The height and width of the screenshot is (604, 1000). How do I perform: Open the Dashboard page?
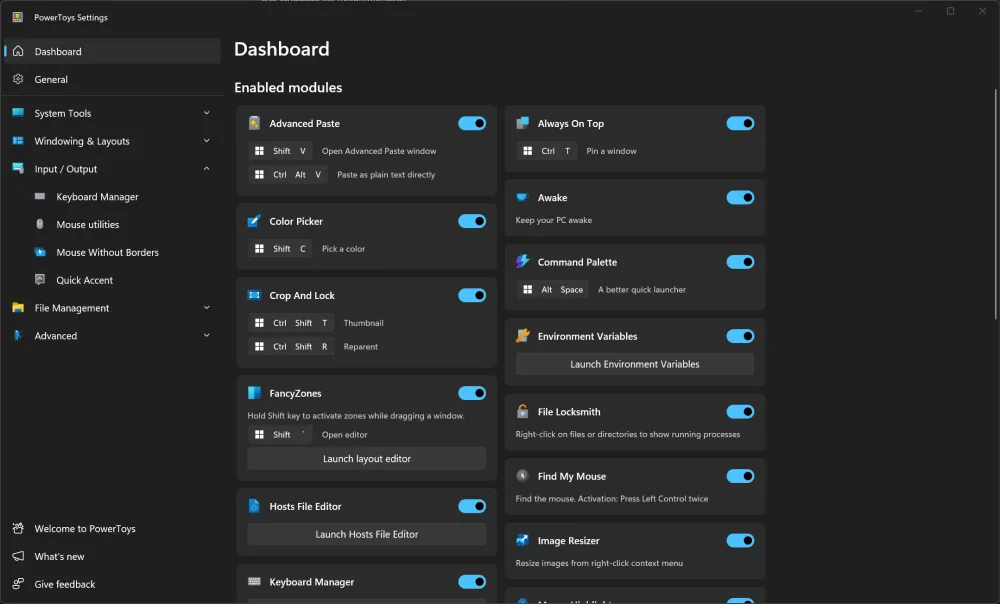(x=112, y=51)
